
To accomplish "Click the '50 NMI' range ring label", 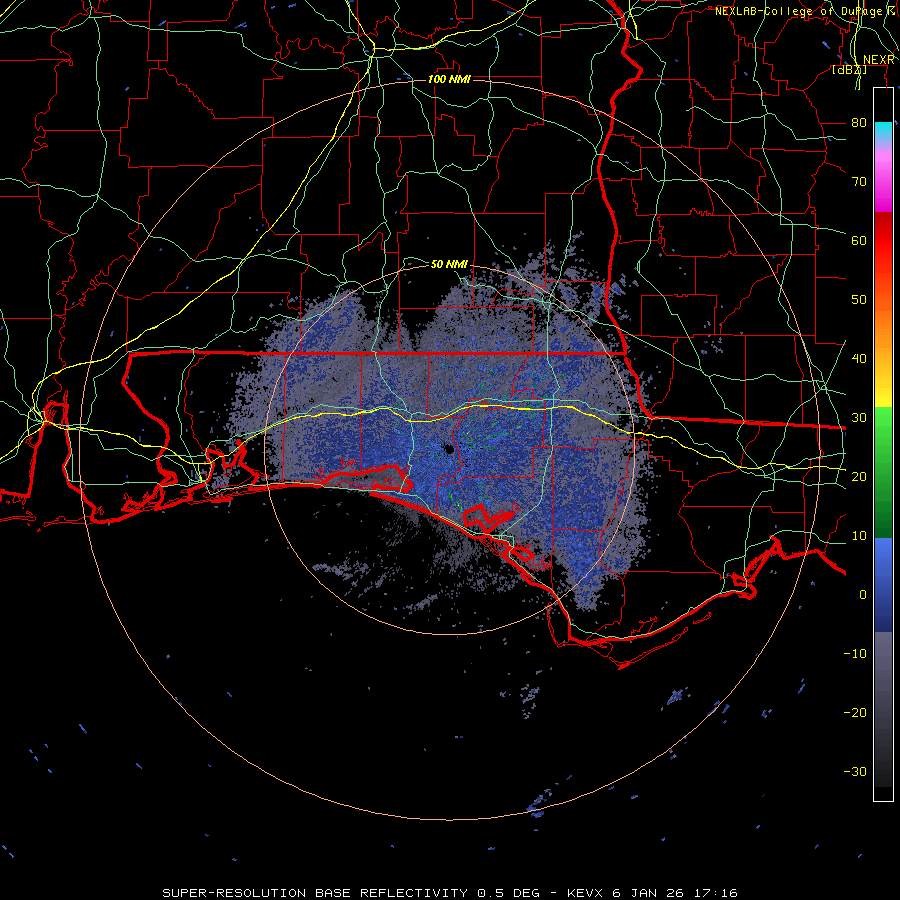I will click(x=449, y=264).
